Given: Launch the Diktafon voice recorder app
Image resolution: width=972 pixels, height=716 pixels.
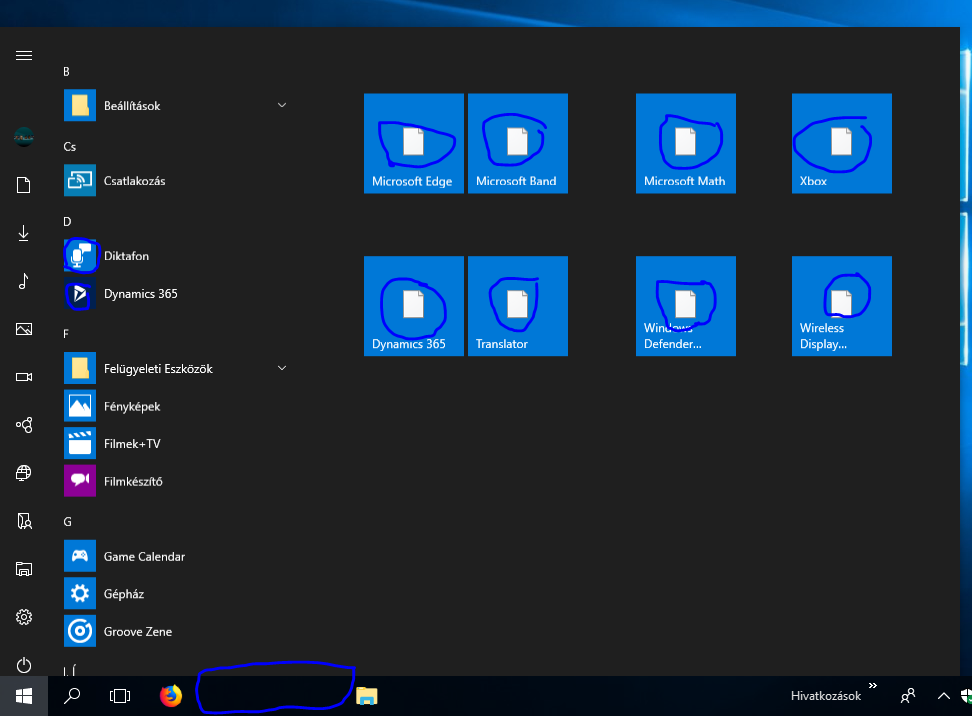Looking at the screenshot, I should tap(176, 255).
